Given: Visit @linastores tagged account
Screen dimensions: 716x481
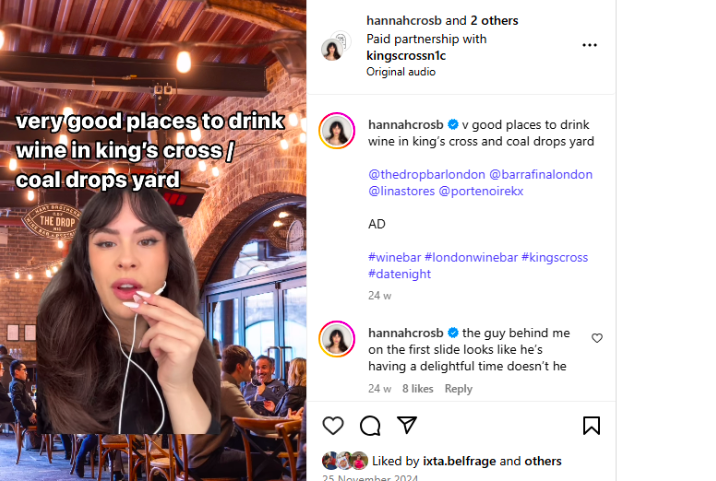Looking at the screenshot, I should (400, 191).
